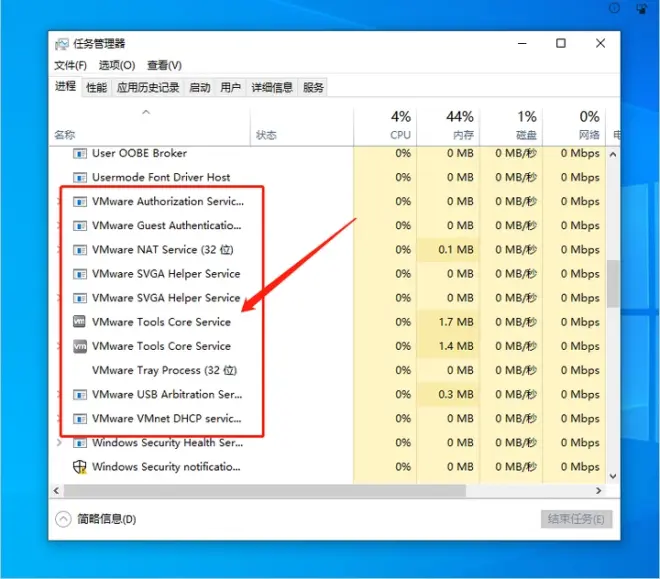Click the vertical scrollbar down arrow
This screenshot has height=579, width=660.
click(x=613, y=476)
